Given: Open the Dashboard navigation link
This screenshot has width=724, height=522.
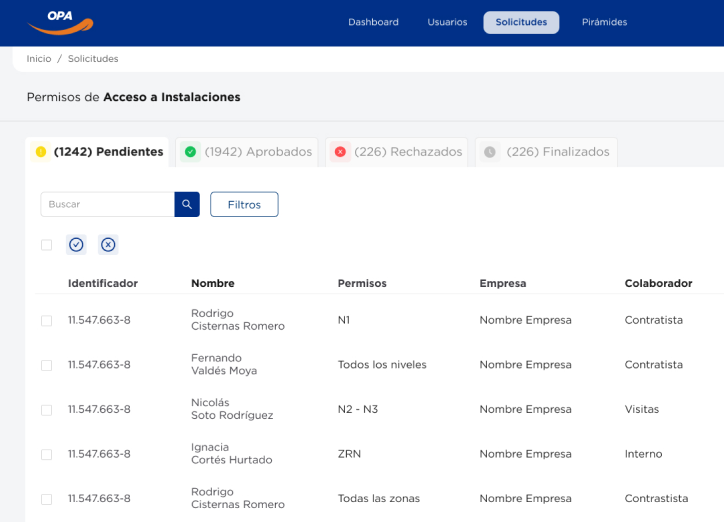Looking at the screenshot, I should 373,22.
